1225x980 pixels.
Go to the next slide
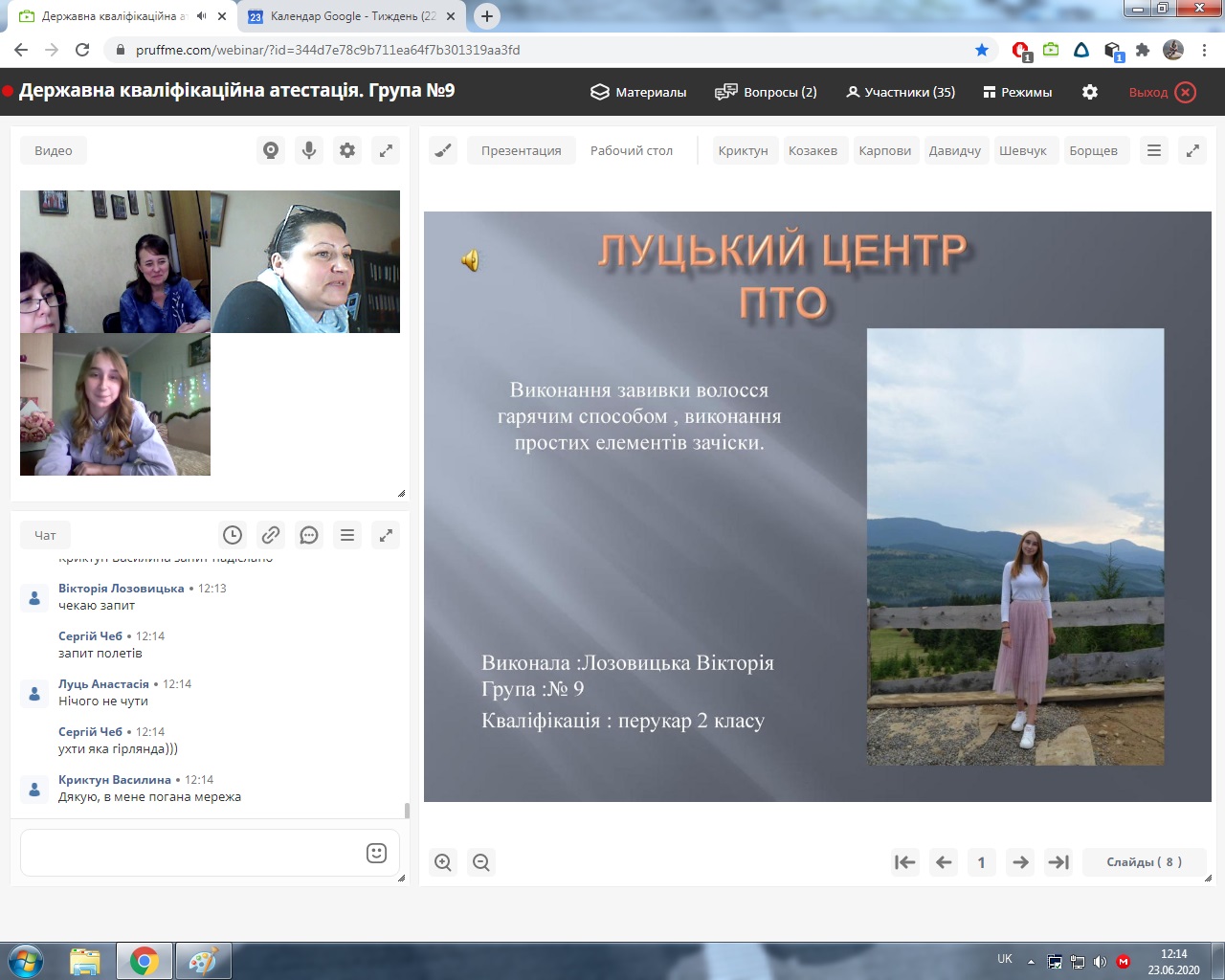(x=1020, y=862)
